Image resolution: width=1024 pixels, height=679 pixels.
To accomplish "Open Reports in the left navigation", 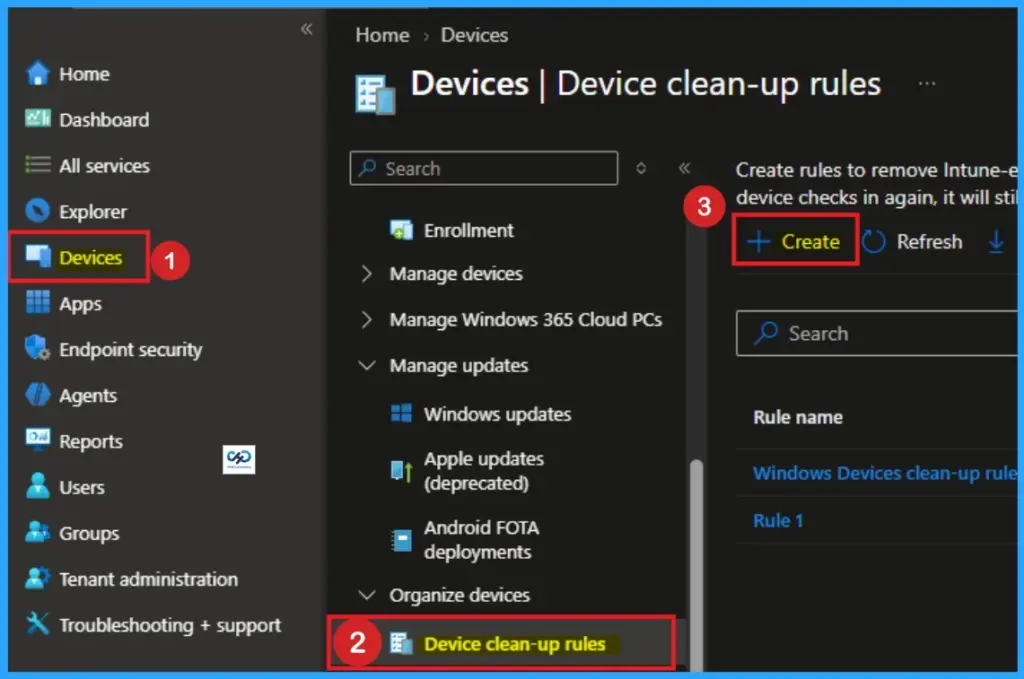I will click(91, 441).
